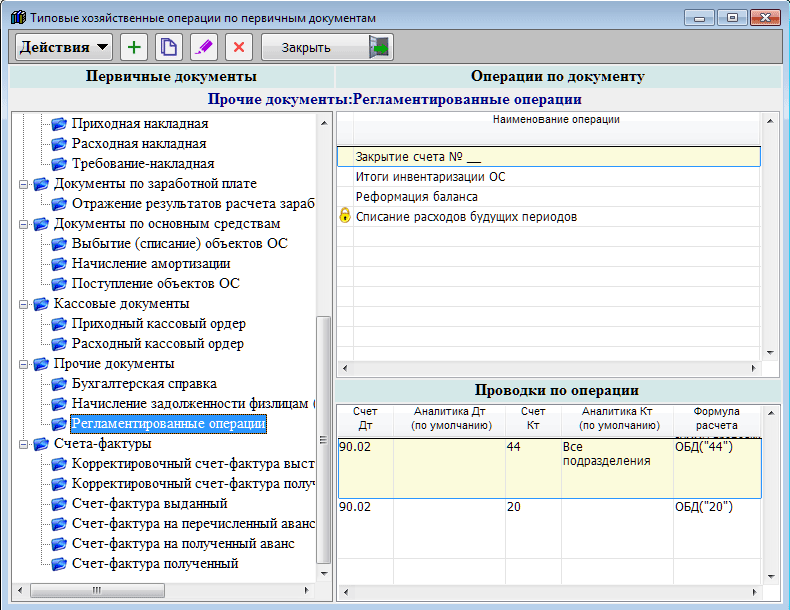Click folder icon next to Корректировочный счет-фактура получ
This screenshot has width=790, height=610.
tap(59, 484)
